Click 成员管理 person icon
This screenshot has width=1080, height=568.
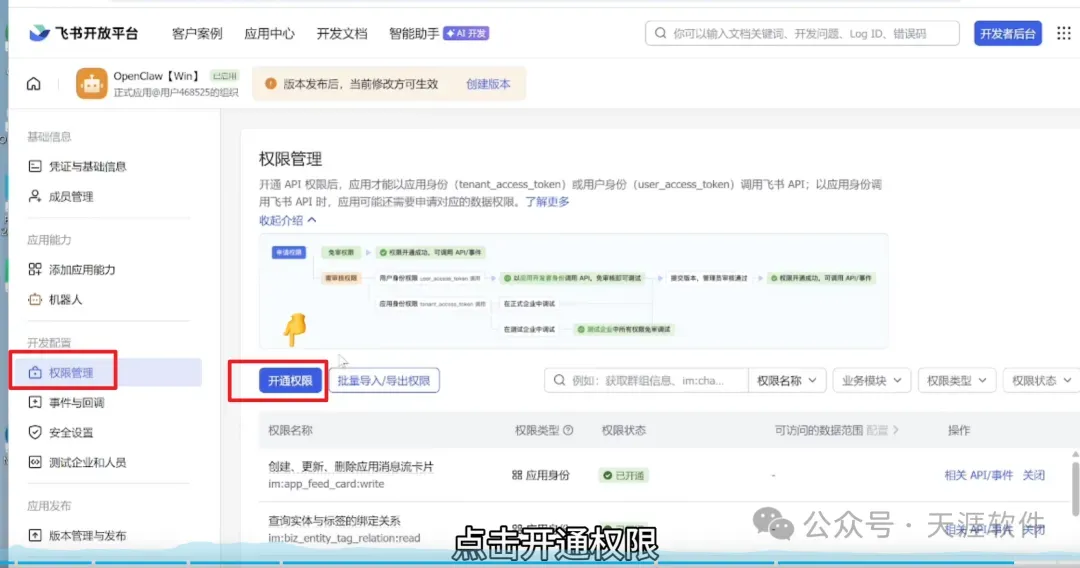click(34, 196)
